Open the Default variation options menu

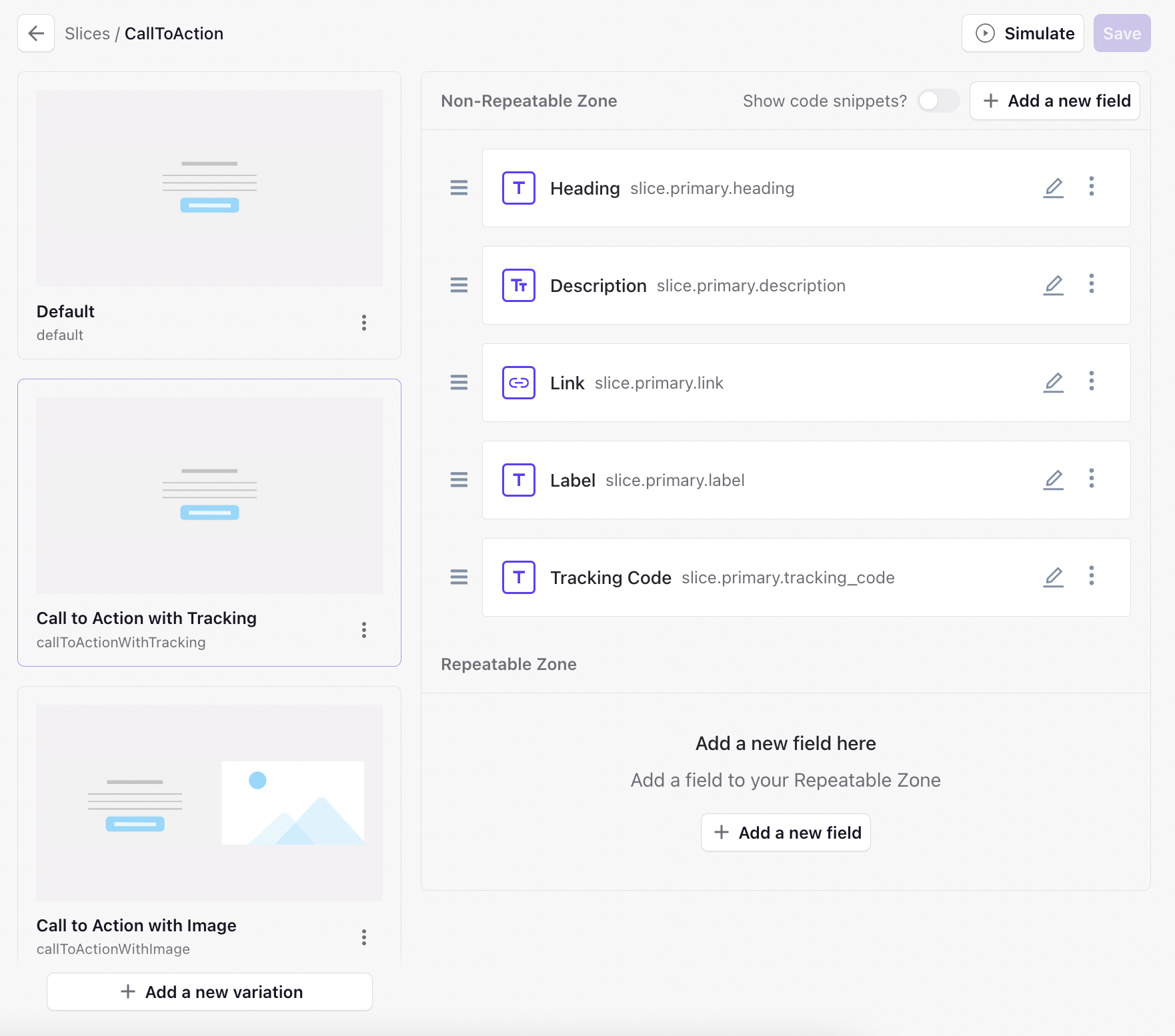365,323
